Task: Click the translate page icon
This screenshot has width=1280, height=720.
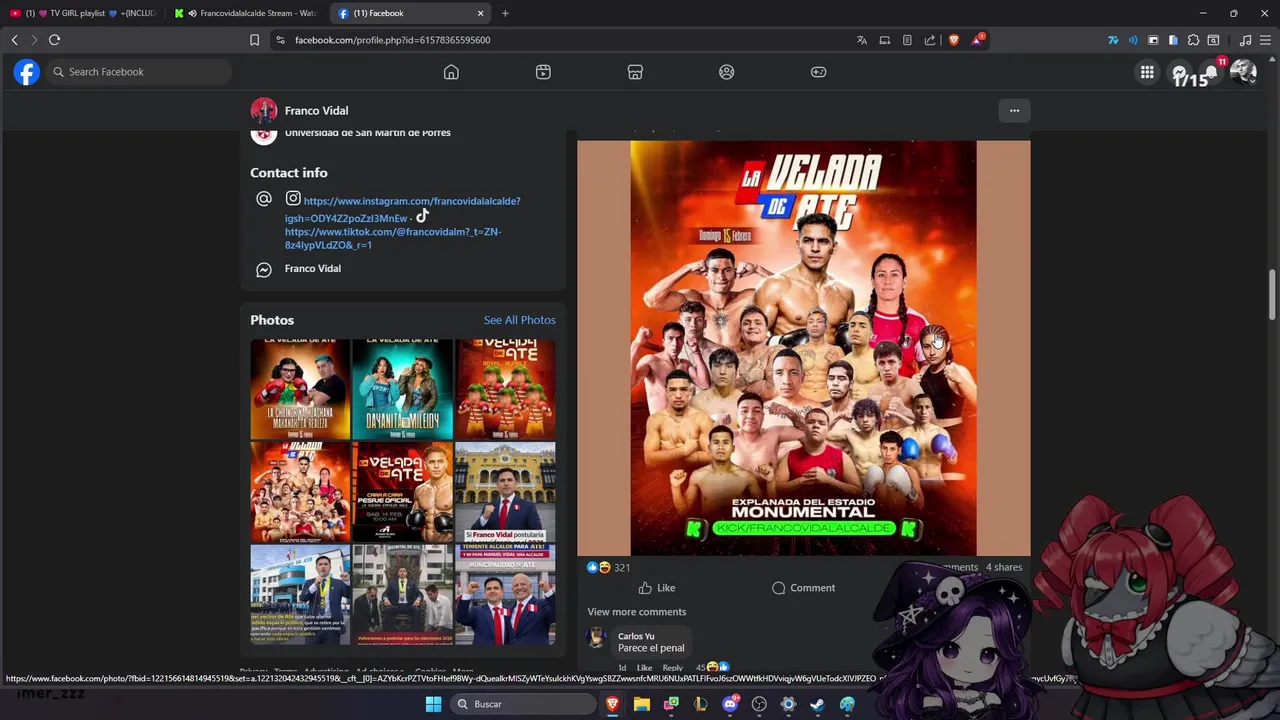Action: (861, 40)
